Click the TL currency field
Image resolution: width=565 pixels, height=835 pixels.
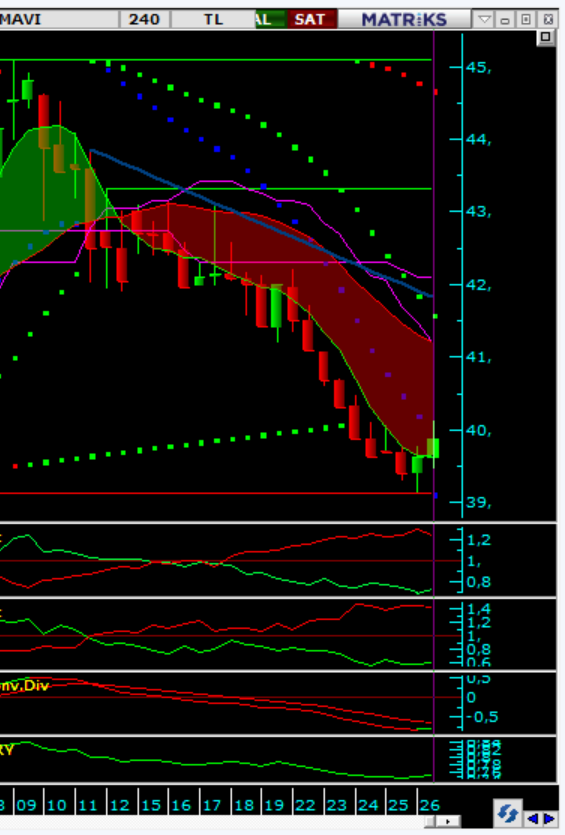click(213, 20)
